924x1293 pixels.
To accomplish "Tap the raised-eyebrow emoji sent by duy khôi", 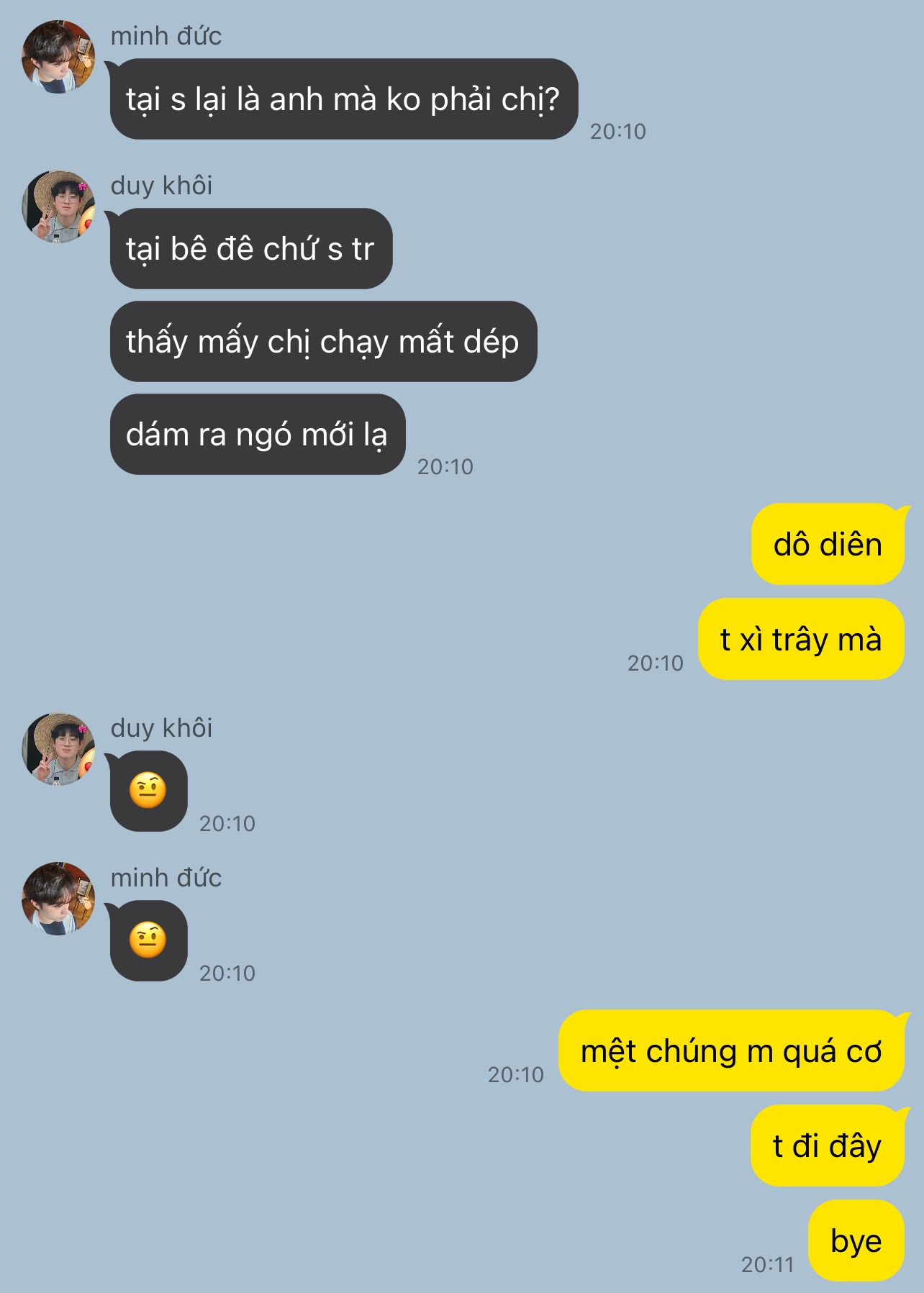I will click(x=148, y=791).
